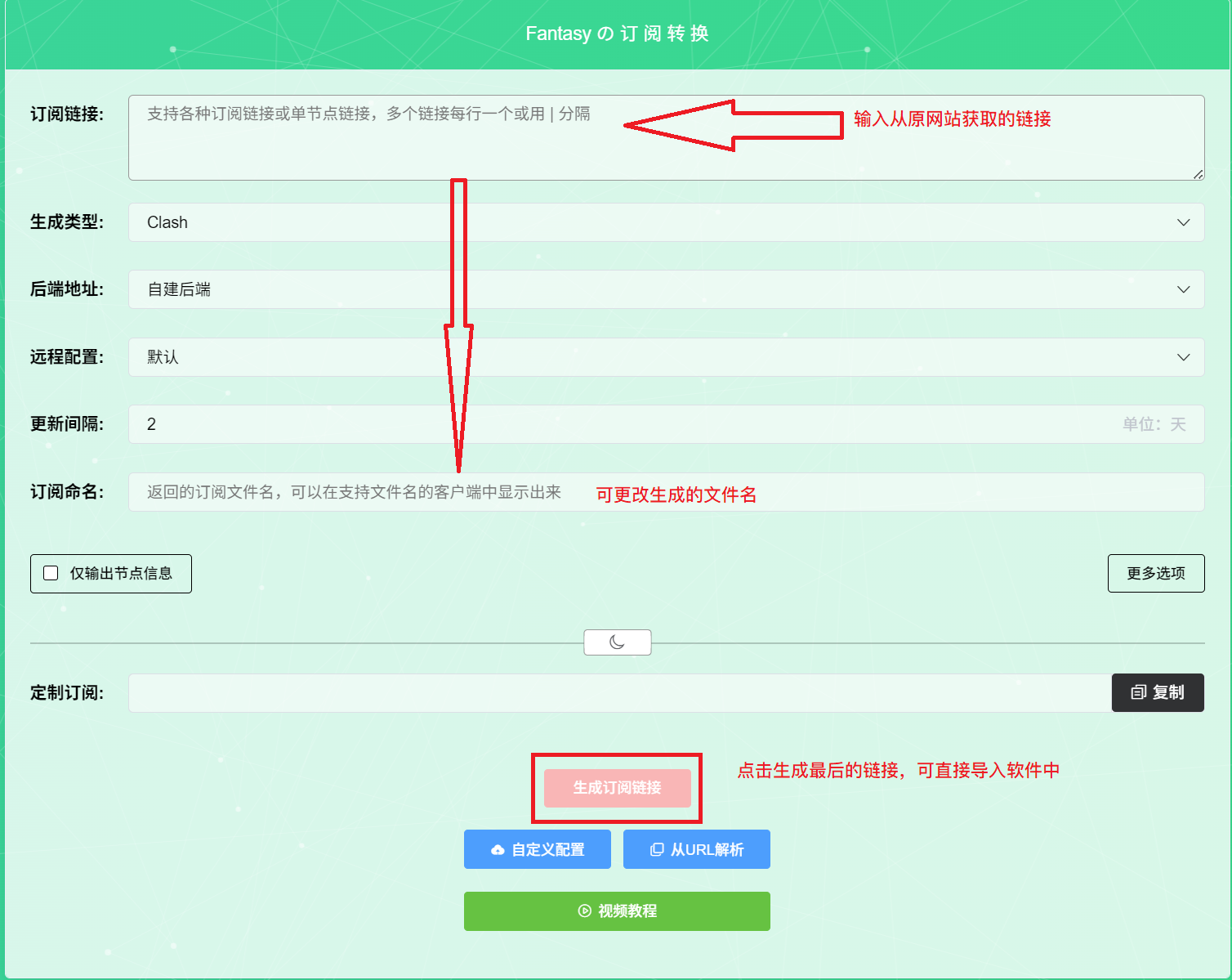Click the play icon on 视频教程
Viewport: 1232px width, 980px height.
[585, 911]
